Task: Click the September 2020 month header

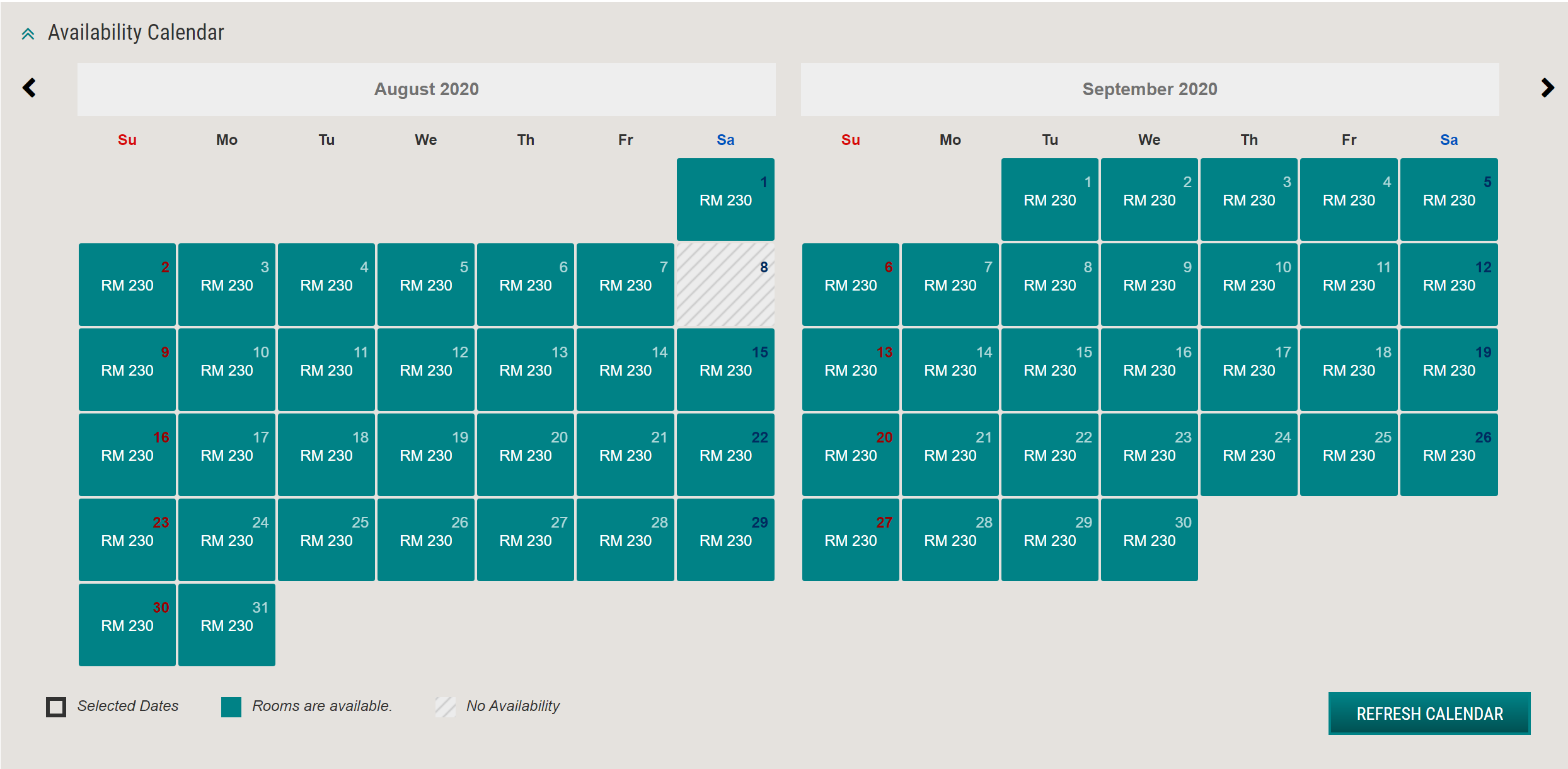Action: [x=1150, y=89]
